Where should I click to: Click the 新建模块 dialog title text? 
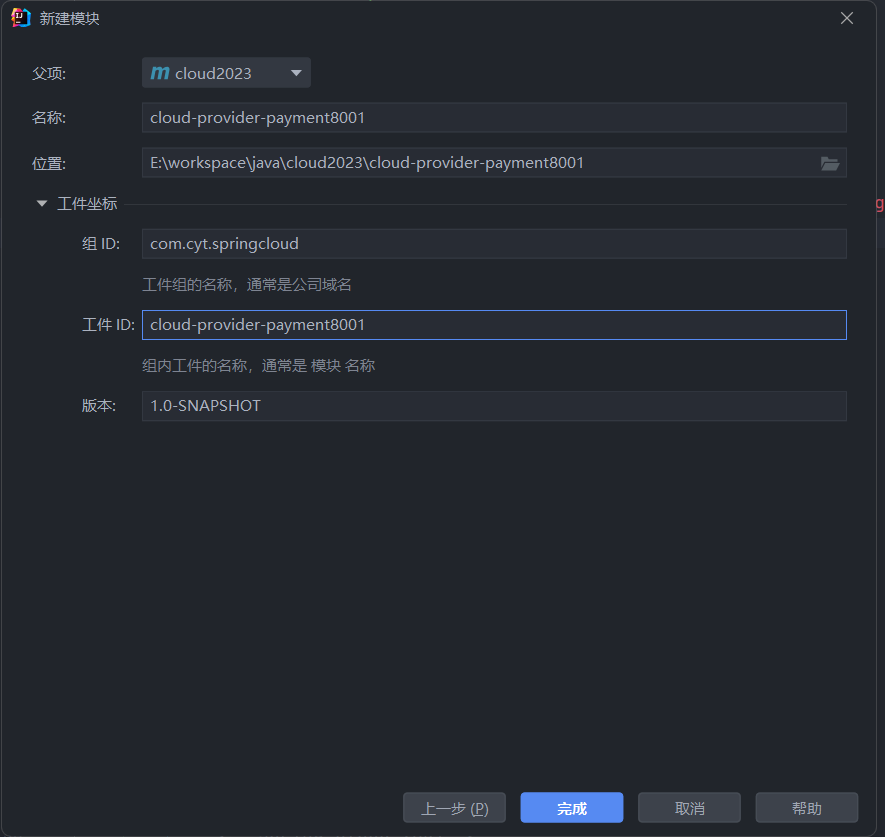pos(69,19)
